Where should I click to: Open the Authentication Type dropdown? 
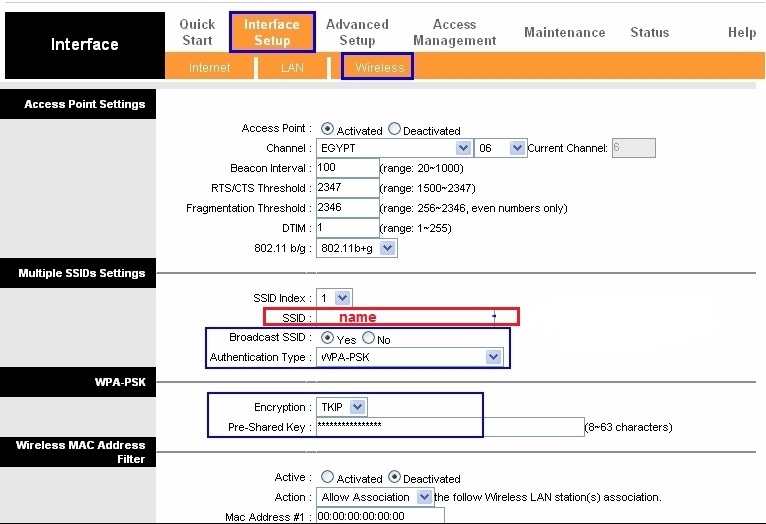click(x=409, y=357)
